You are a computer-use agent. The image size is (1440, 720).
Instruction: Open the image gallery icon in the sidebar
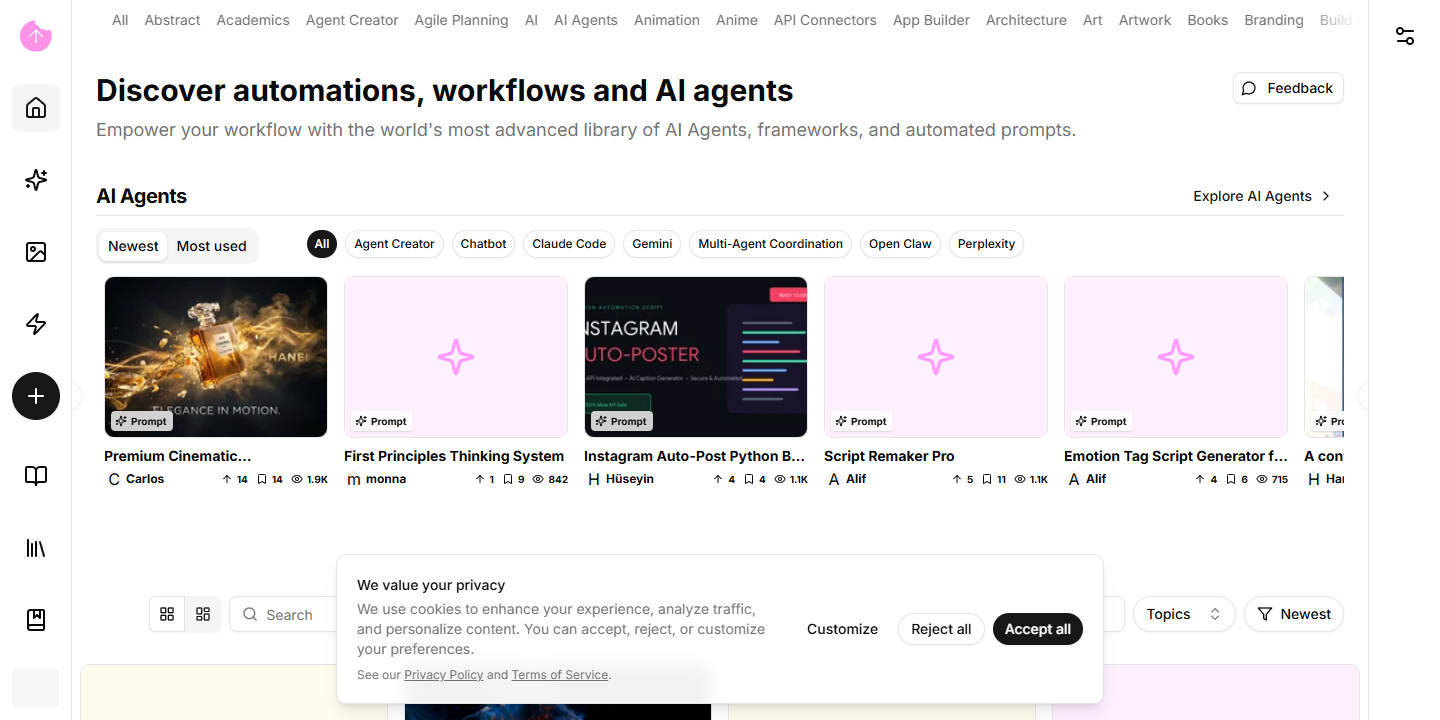pyautogui.click(x=36, y=252)
